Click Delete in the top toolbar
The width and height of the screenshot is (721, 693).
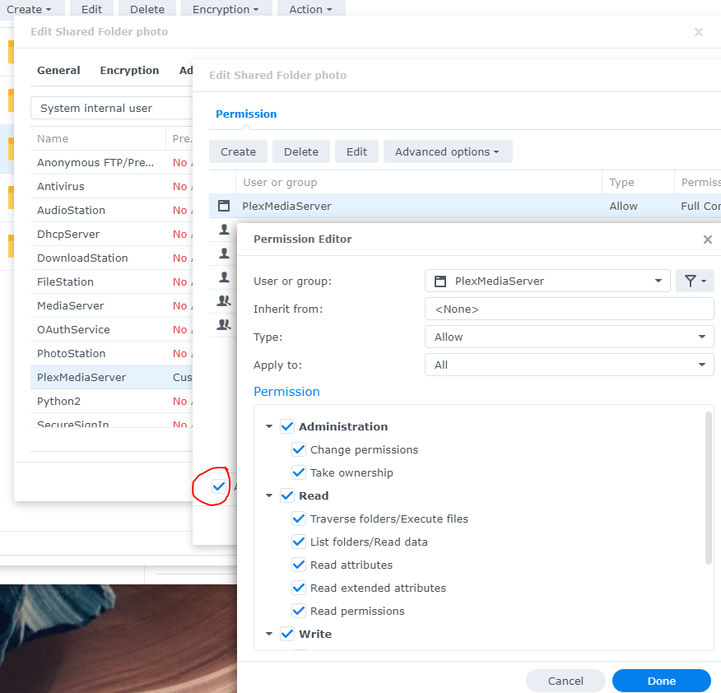coord(147,9)
